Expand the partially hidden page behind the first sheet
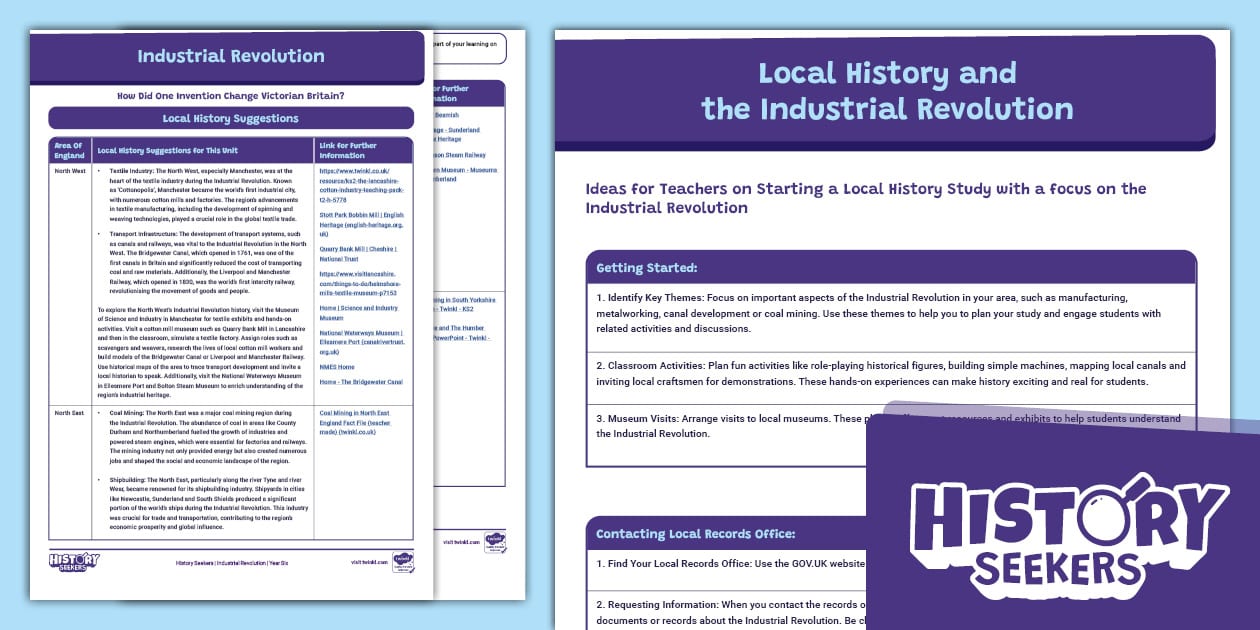This screenshot has width=1260, height=630. click(x=470, y=300)
